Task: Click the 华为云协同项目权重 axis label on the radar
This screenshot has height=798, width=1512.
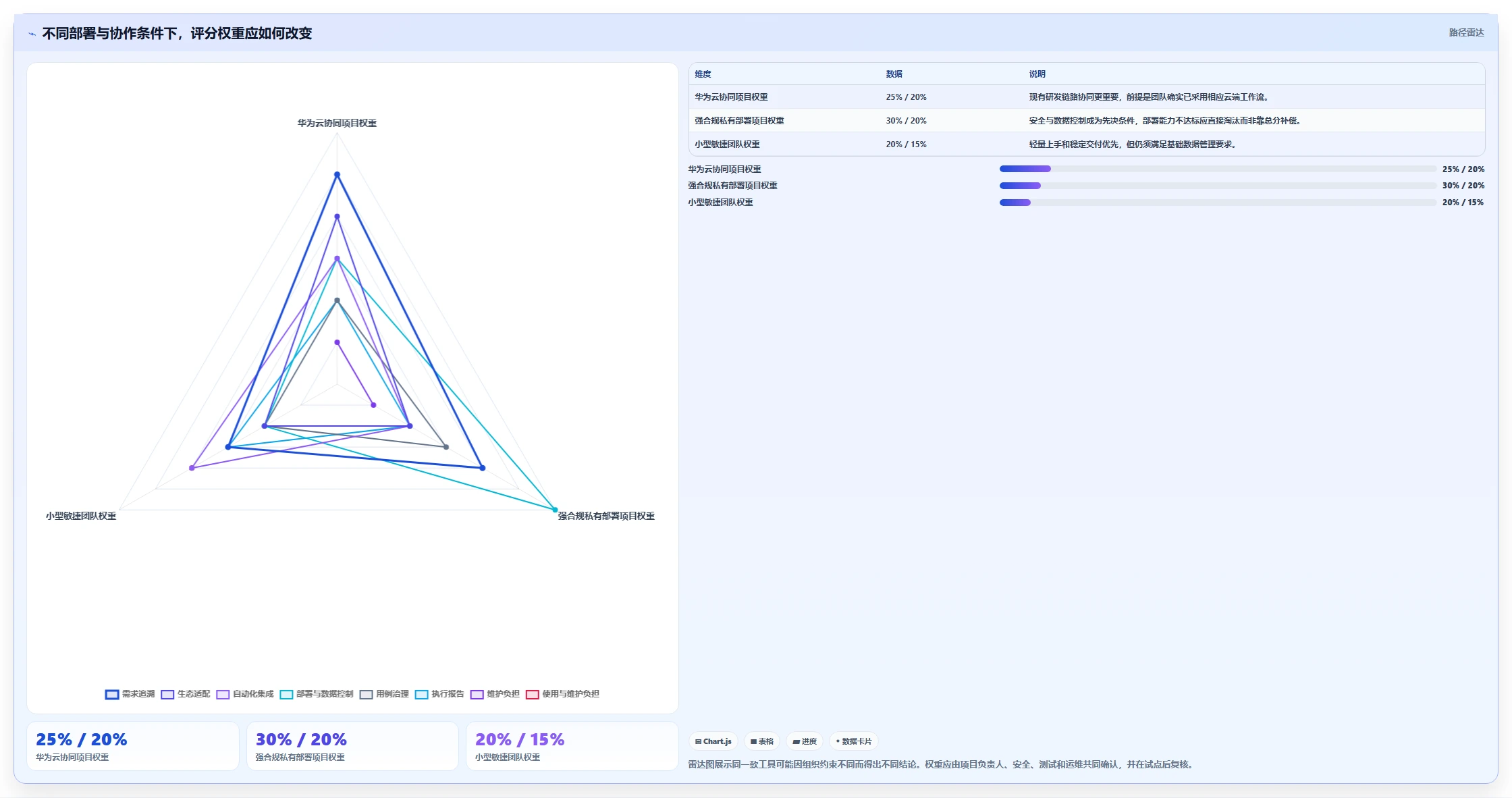Action: coord(337,123)
